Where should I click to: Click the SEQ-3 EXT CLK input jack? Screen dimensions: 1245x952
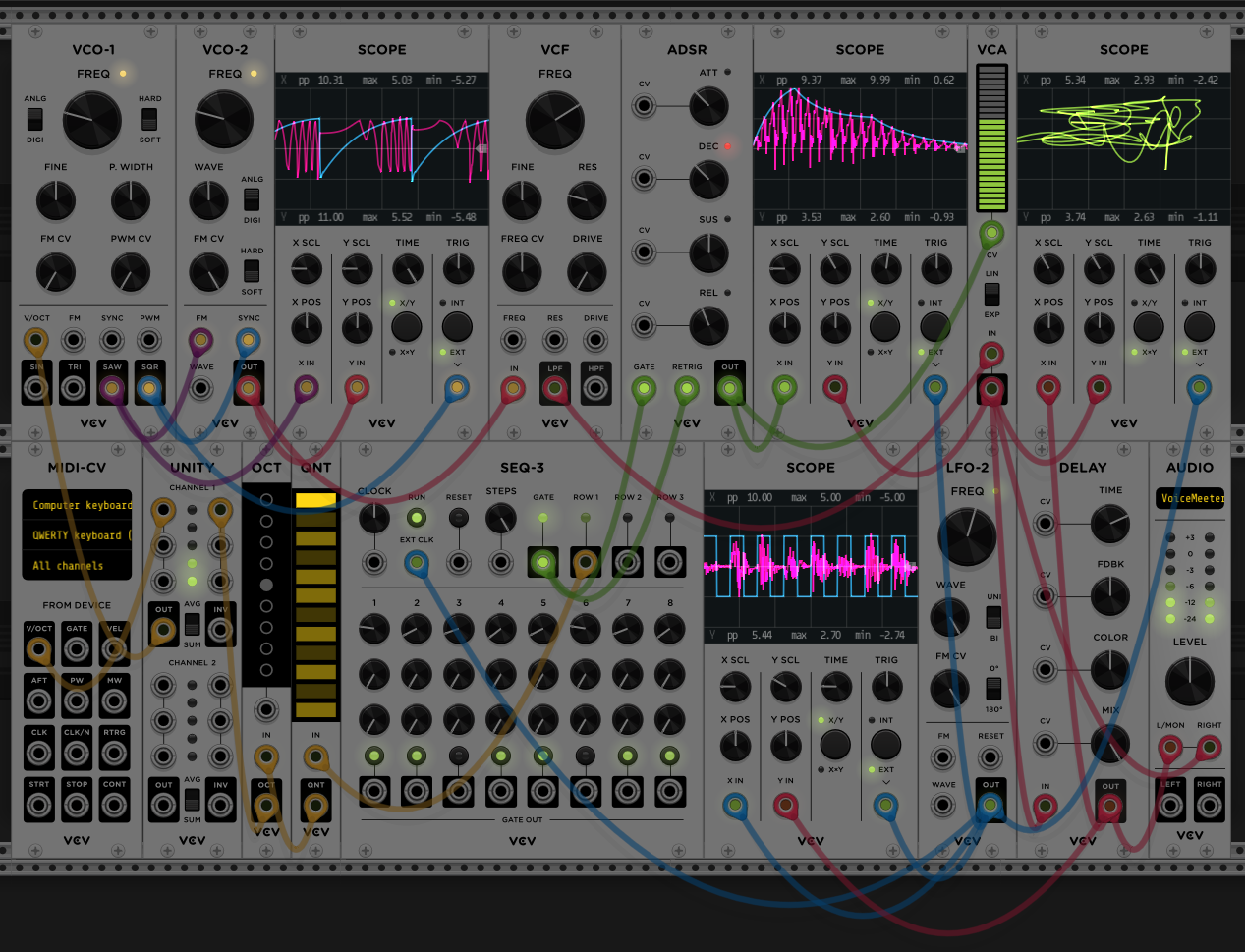pos(416,563)
